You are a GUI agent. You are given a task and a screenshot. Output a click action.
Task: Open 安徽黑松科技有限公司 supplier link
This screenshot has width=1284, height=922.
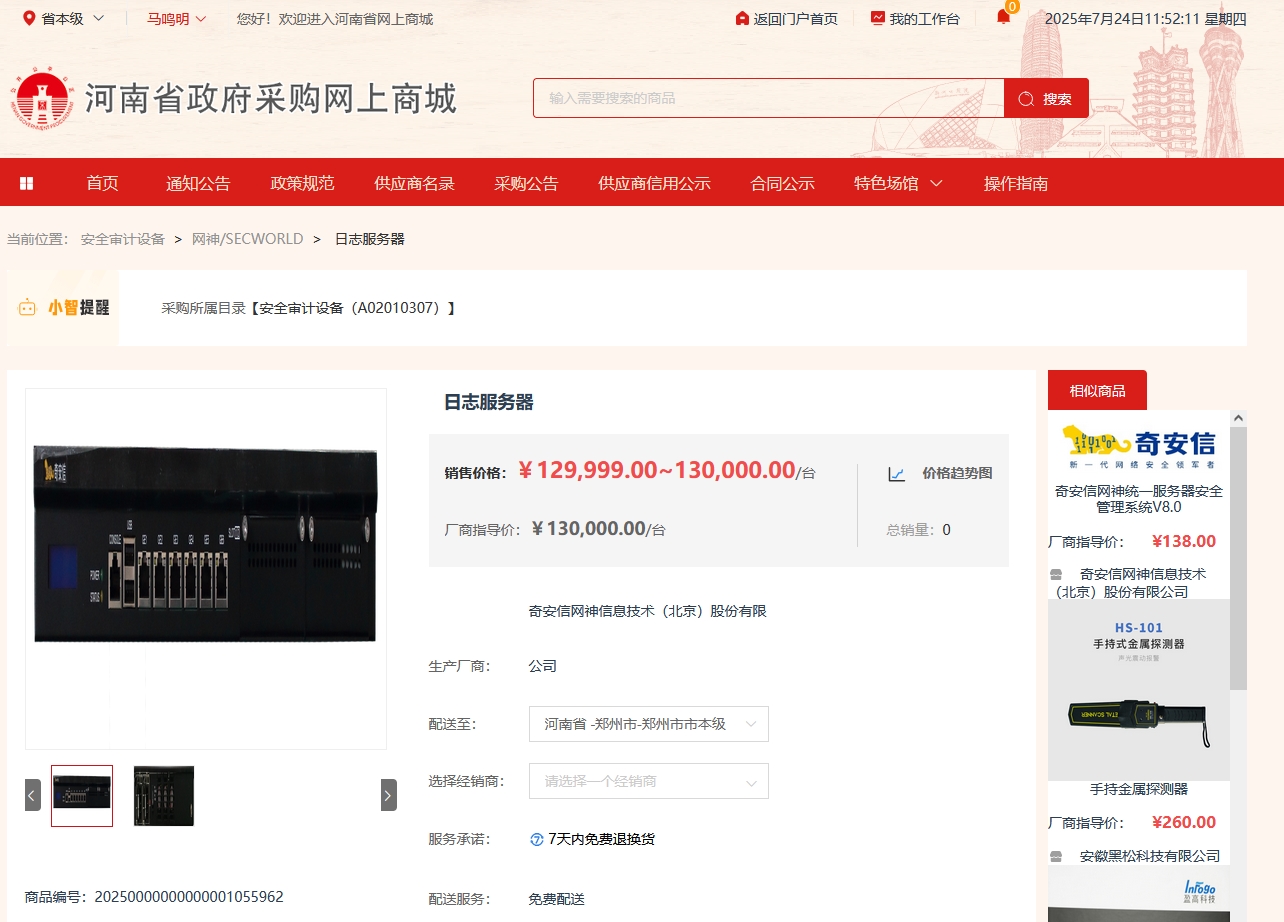(1150, 856)
